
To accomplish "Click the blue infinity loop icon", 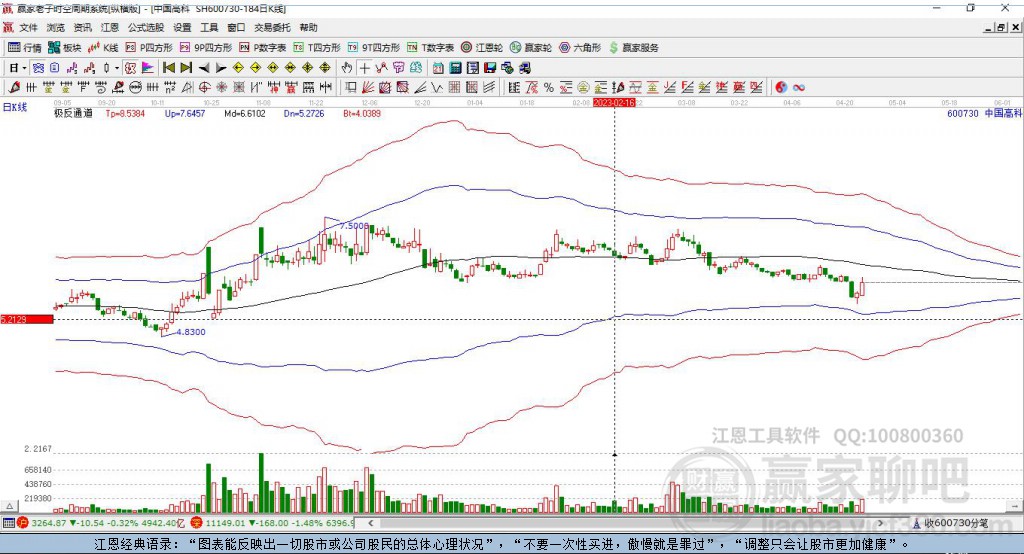I will (798, 88).
